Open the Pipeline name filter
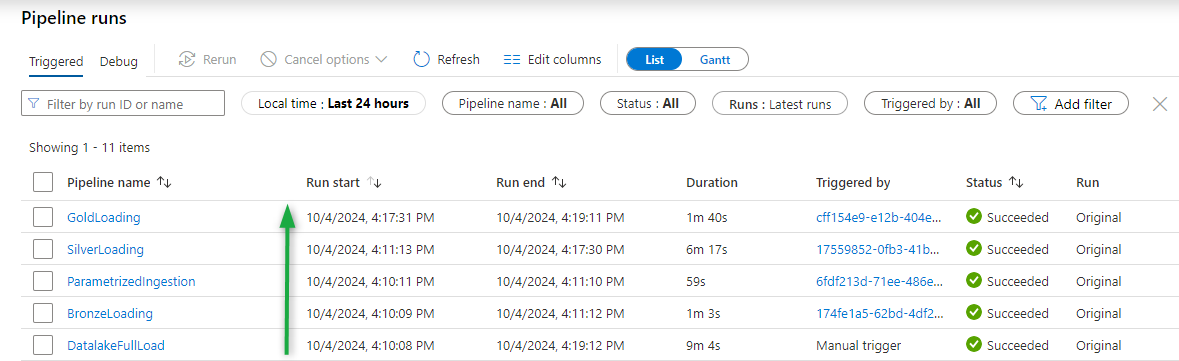This screenshot has width=1179, height=361. (x=513, y=103)
